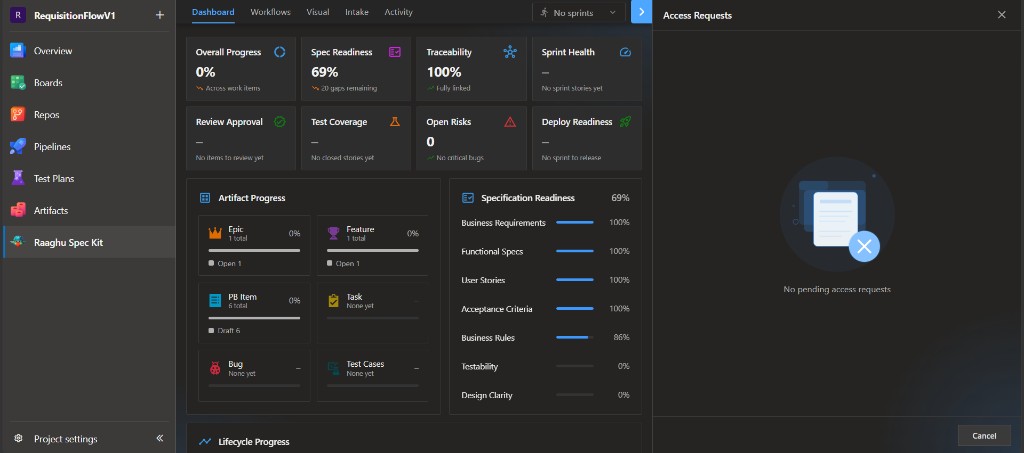This screenshot has height=453, width=1024.
Task: Open the Test Plans flask icon
Action: 18,178
